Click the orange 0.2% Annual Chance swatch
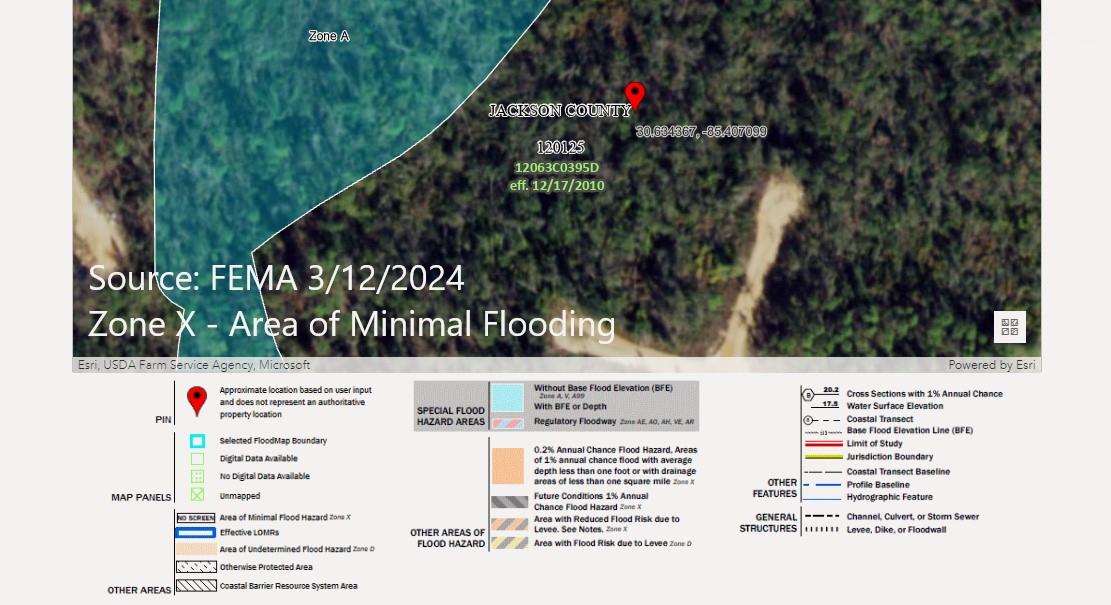Viewport: 1111px width, 605px height. (509, 466)
